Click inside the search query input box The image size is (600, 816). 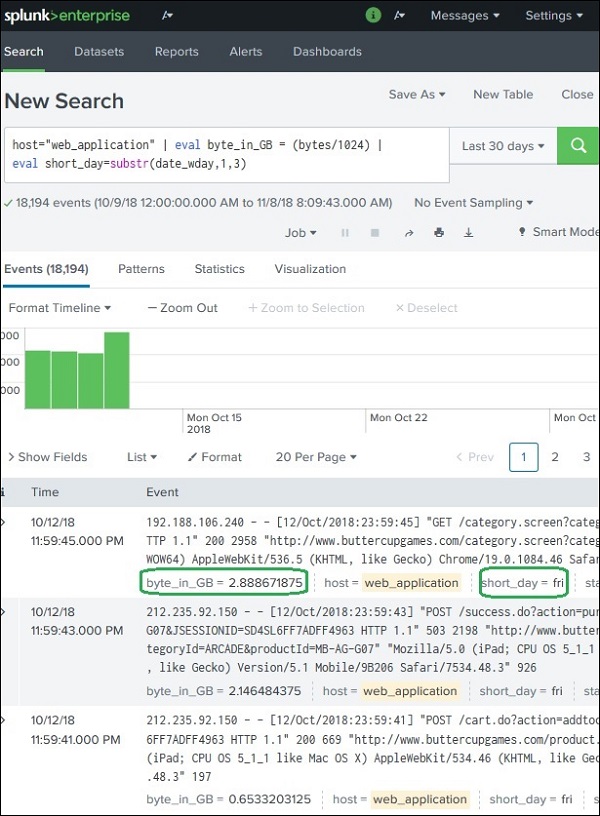pyautogui.click(x=220, y=154)
